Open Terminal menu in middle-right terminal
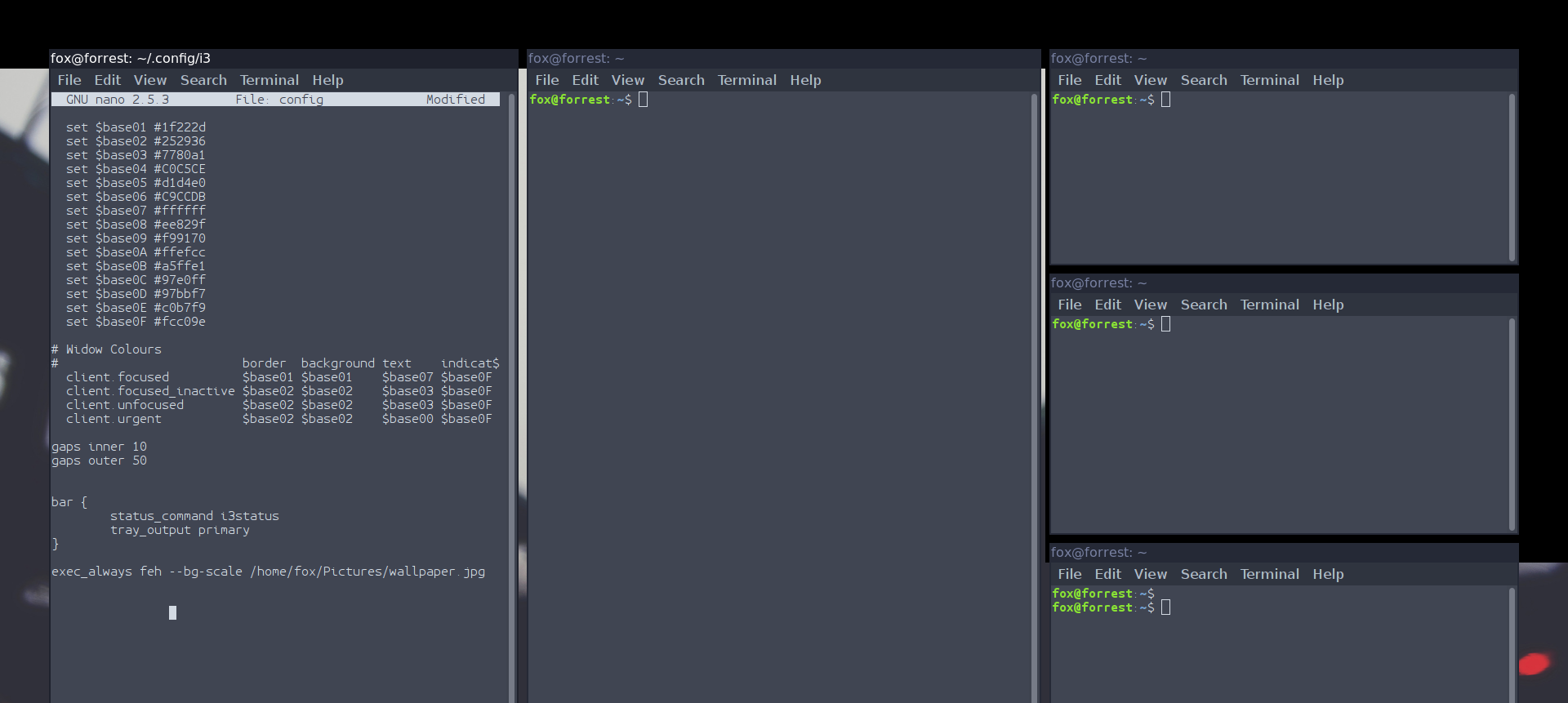The height and width of the screenshot is (703, 1568). (1270, 305)
